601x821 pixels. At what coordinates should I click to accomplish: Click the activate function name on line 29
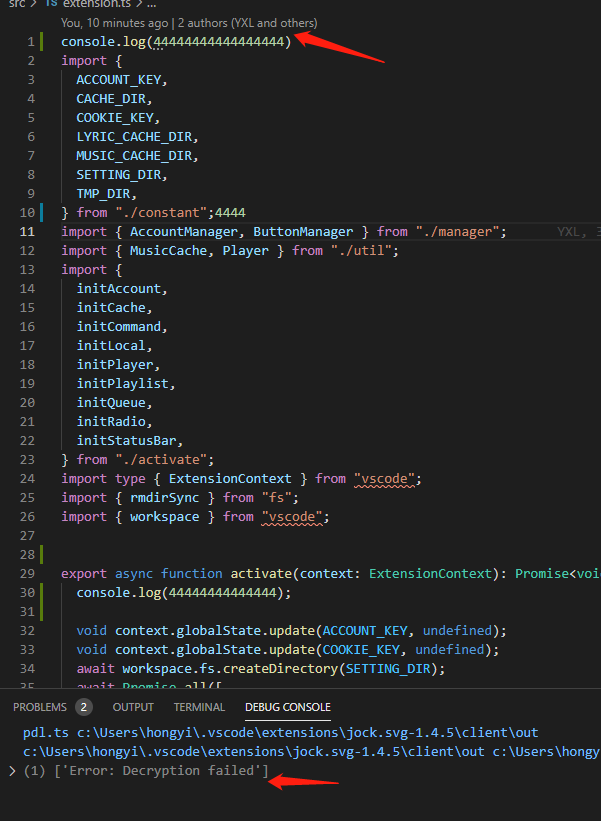261,573
